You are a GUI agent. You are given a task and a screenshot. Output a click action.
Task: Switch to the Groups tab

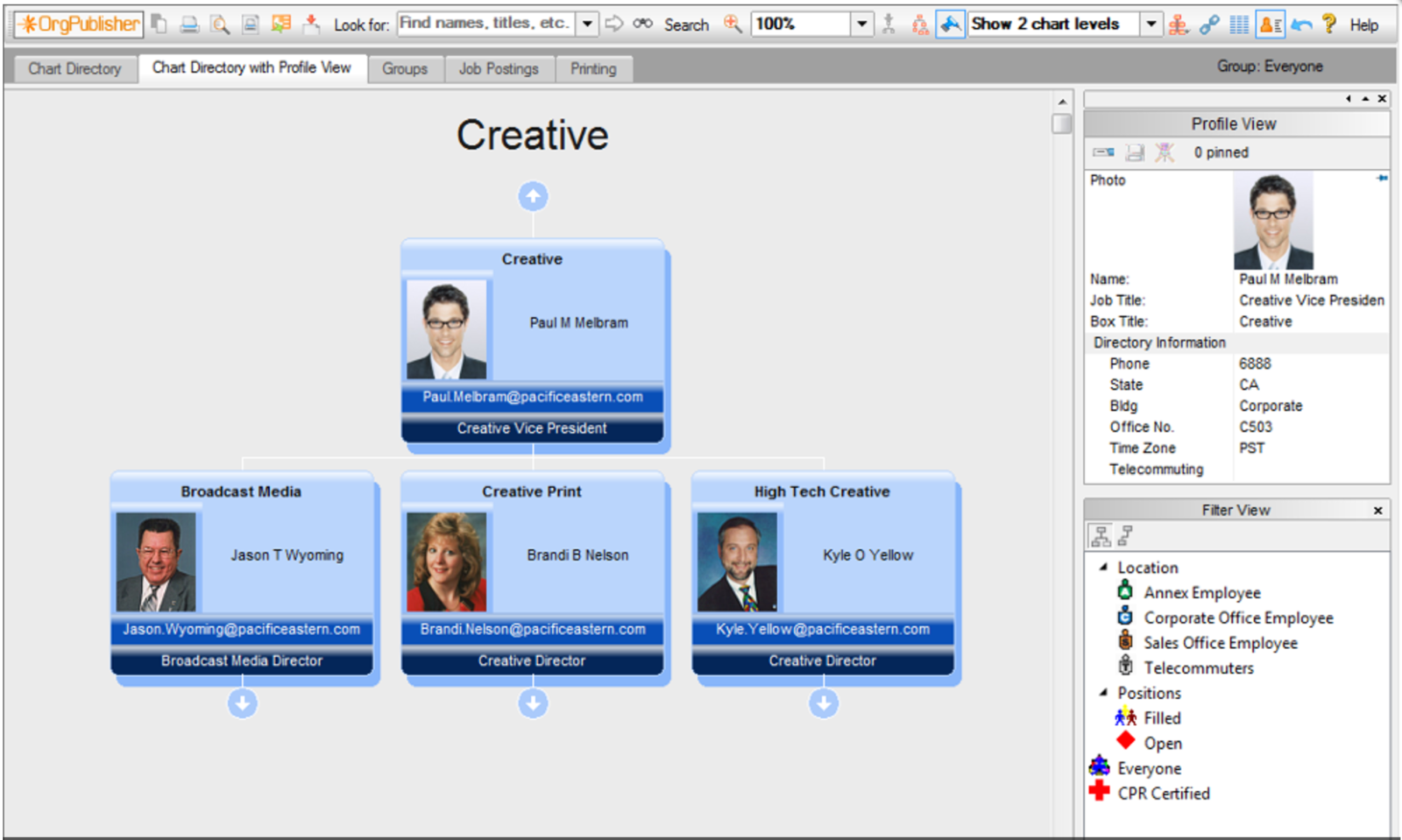404,68
